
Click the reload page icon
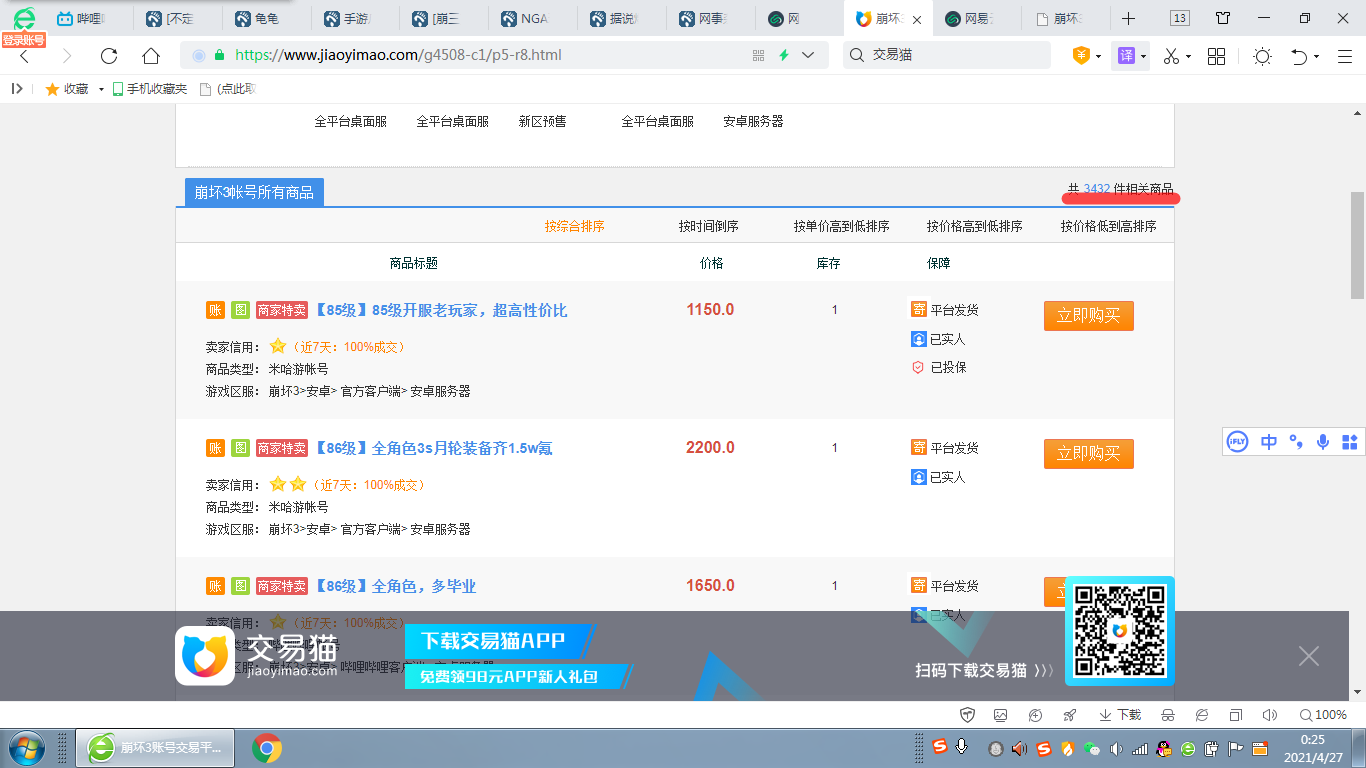click(x=109, y=56)
